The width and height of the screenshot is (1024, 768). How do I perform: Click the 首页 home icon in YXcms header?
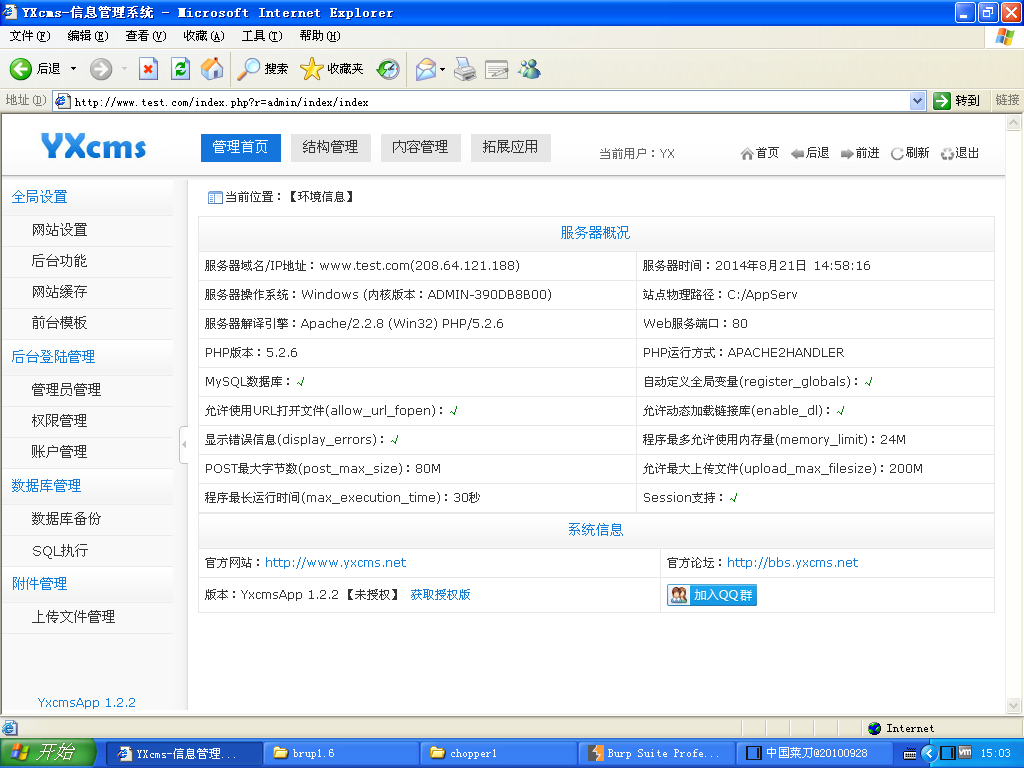coord(746,153)
